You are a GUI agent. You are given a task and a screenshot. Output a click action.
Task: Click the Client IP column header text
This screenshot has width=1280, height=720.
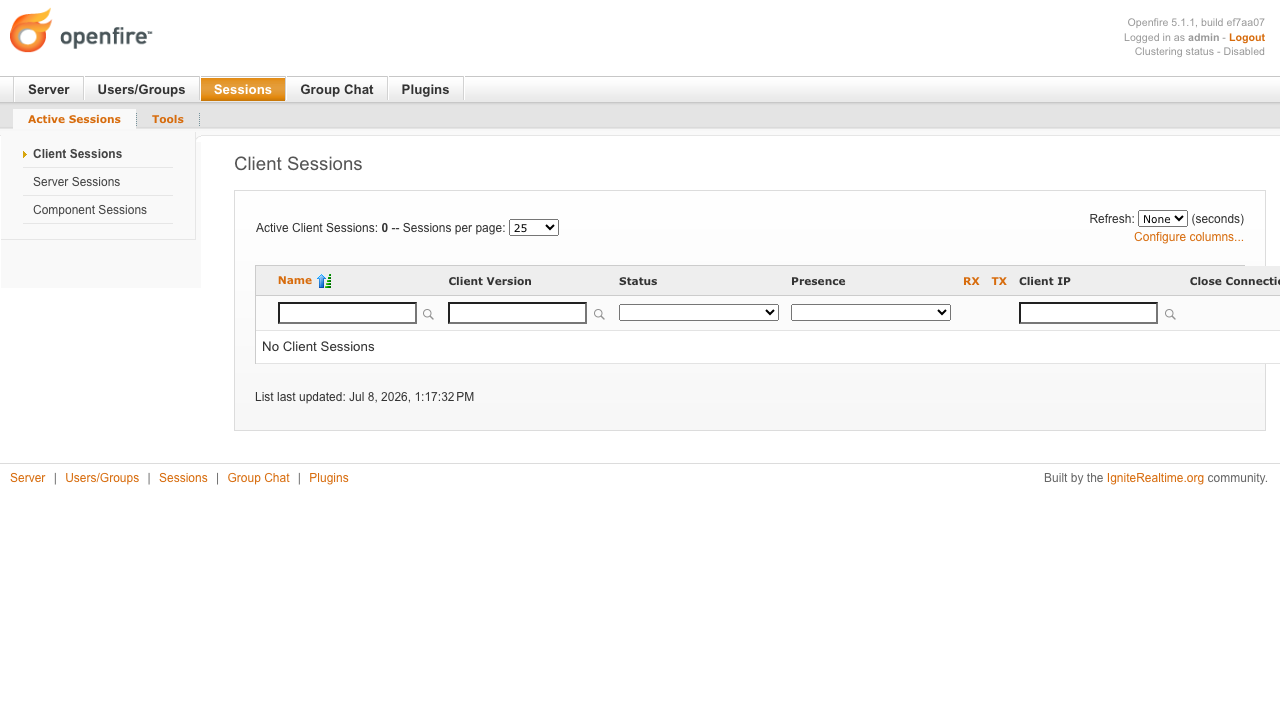pyautogui.click(x=1045, y=281)
